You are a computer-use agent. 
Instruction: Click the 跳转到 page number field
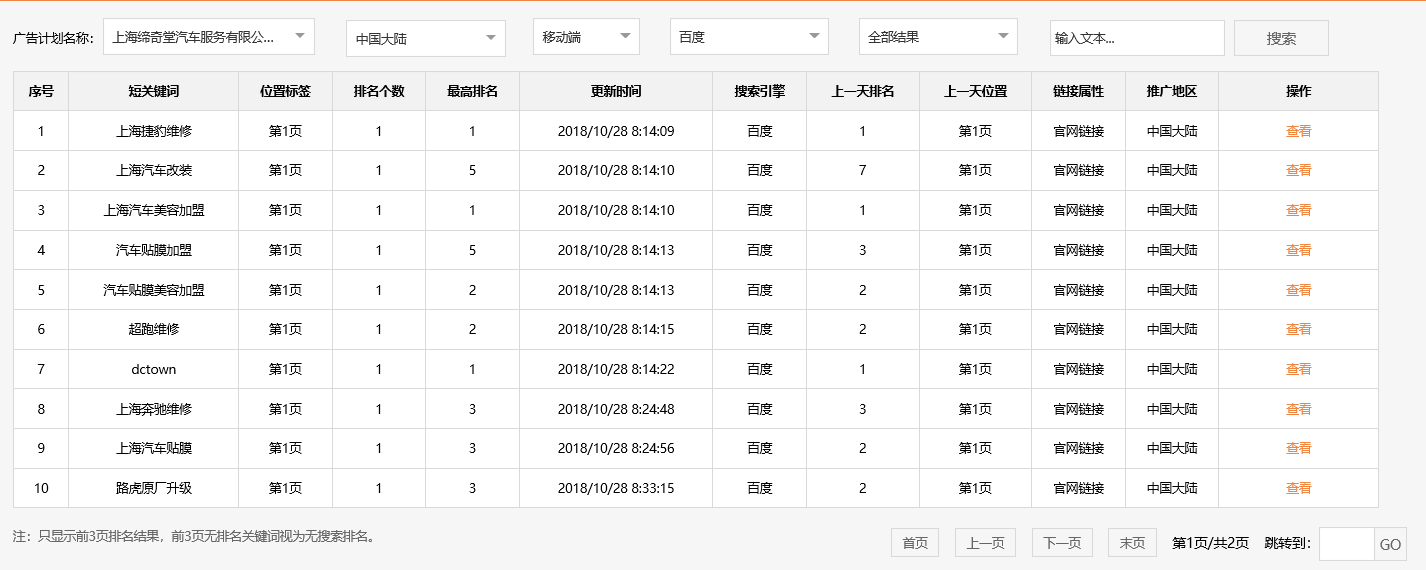click(1346, 544)
